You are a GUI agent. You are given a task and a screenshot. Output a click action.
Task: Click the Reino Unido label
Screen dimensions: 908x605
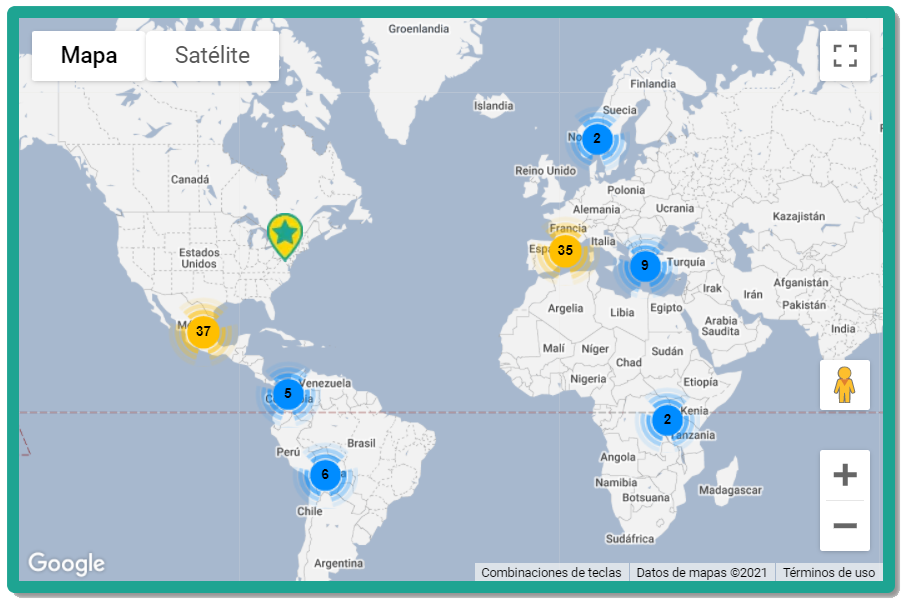[x=545, y=171]
